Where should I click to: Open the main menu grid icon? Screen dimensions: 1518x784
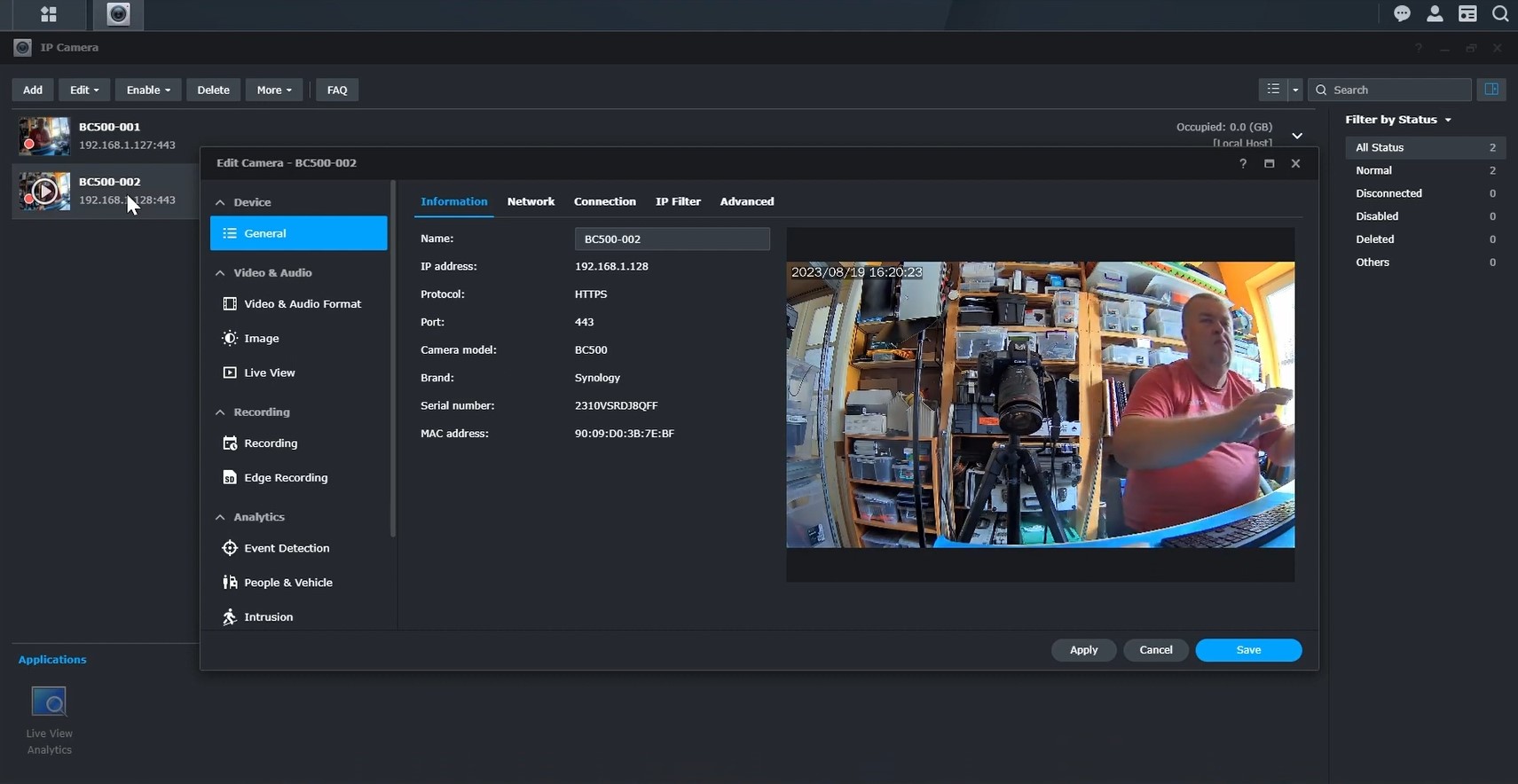pos(49,14)
